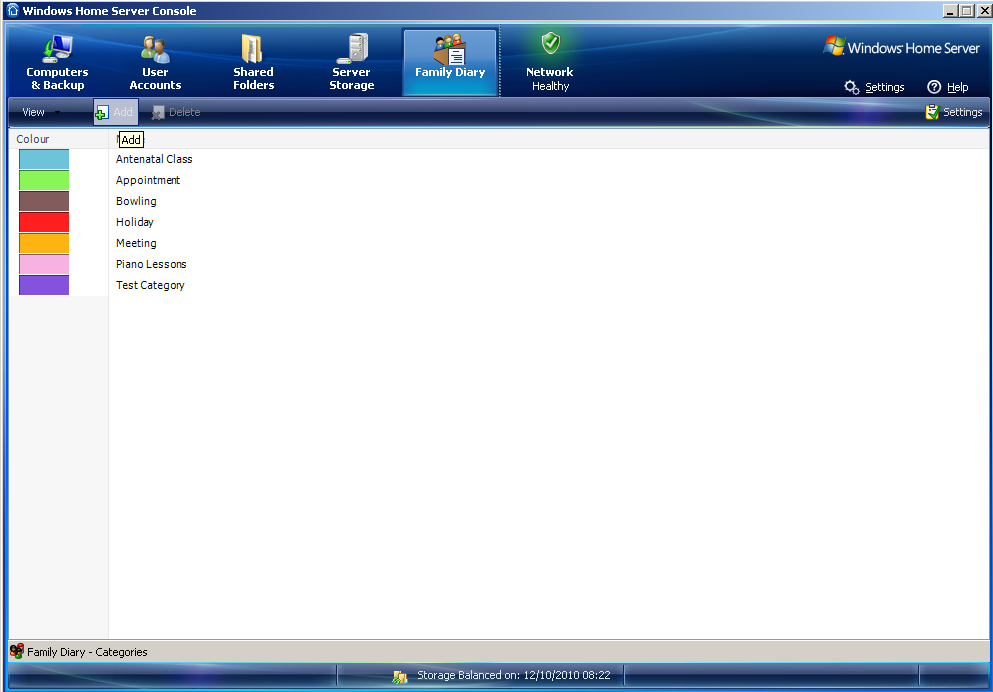Screen dimensions: 993x692
Task: Select the light blue Antenatal Class swatch
Action: tap(44, 159)
